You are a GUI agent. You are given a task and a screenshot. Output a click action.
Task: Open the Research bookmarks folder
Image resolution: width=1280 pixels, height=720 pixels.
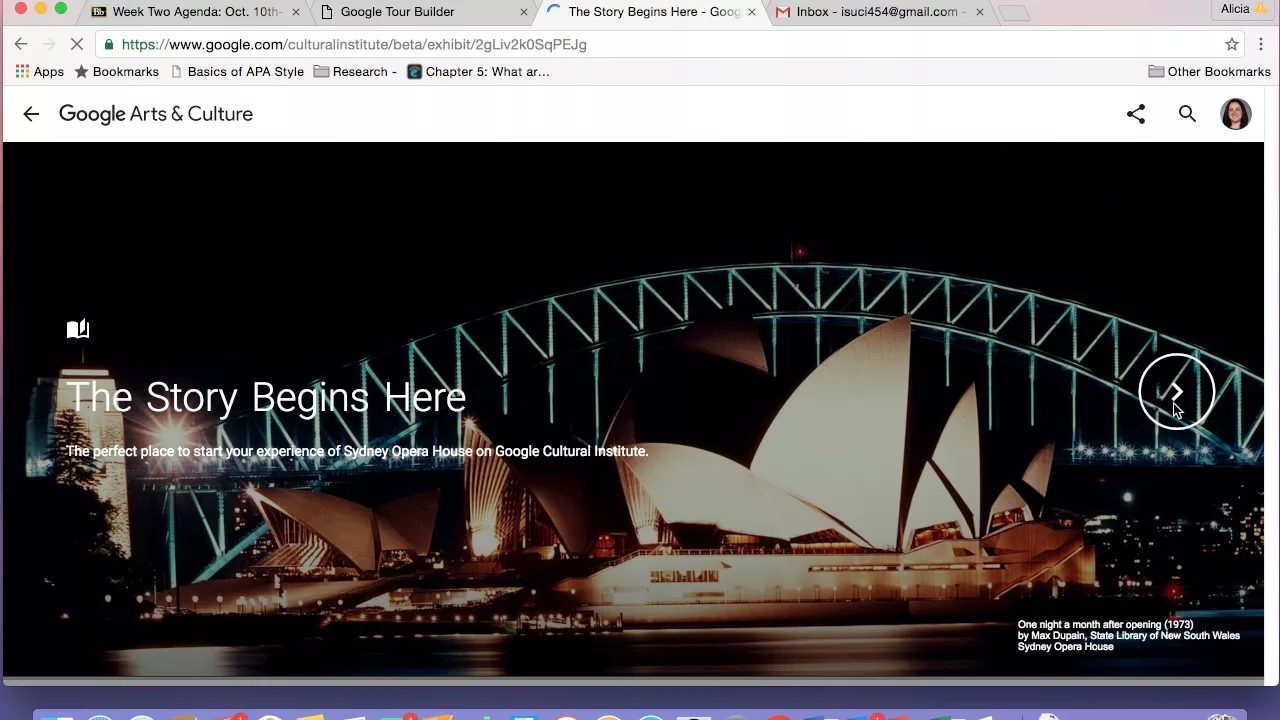tap(355, 72)
